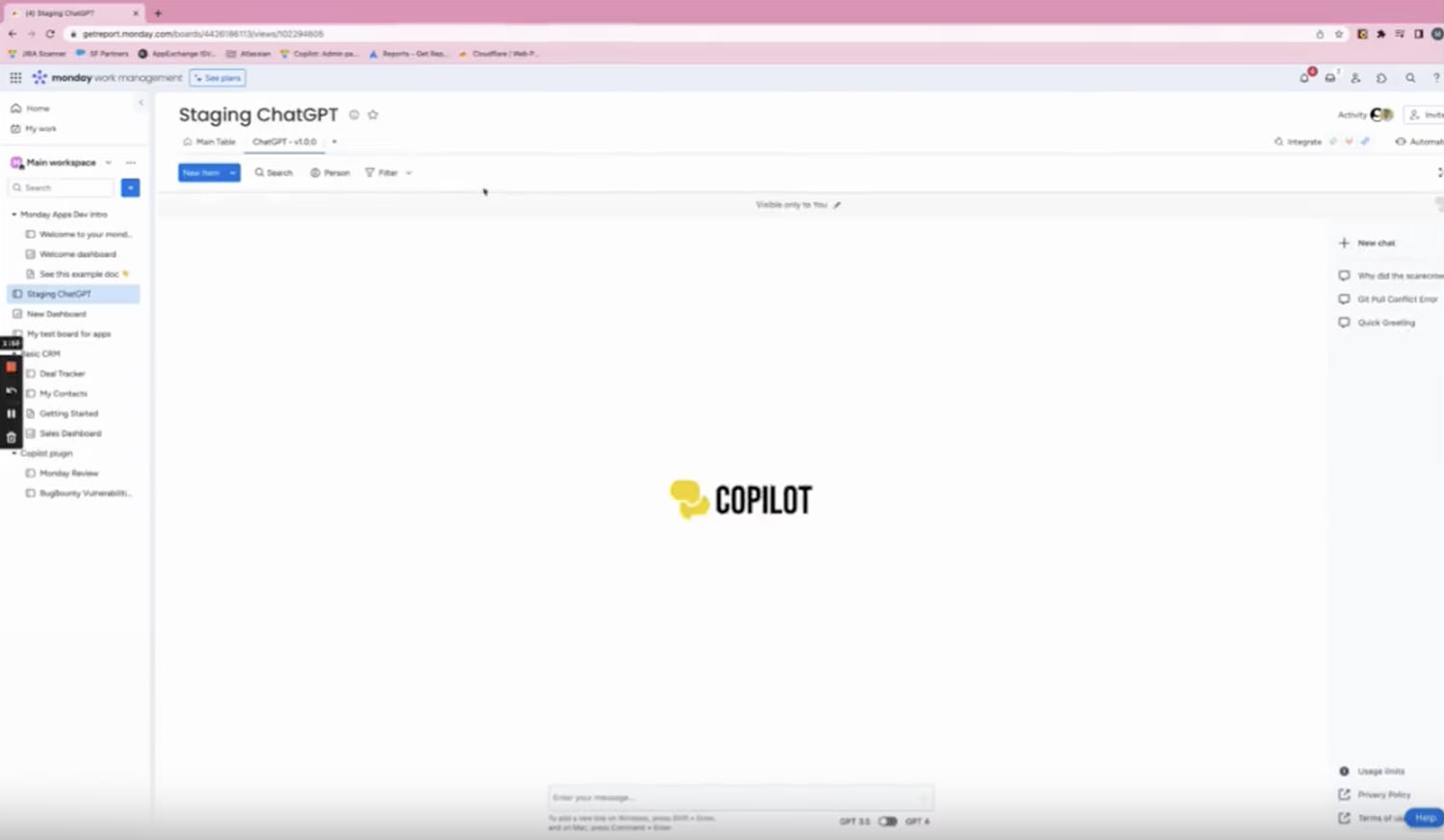The height and width of the screenshot is (840, 1444).
Task: Click the Invite button
Action: point(1425,115)
